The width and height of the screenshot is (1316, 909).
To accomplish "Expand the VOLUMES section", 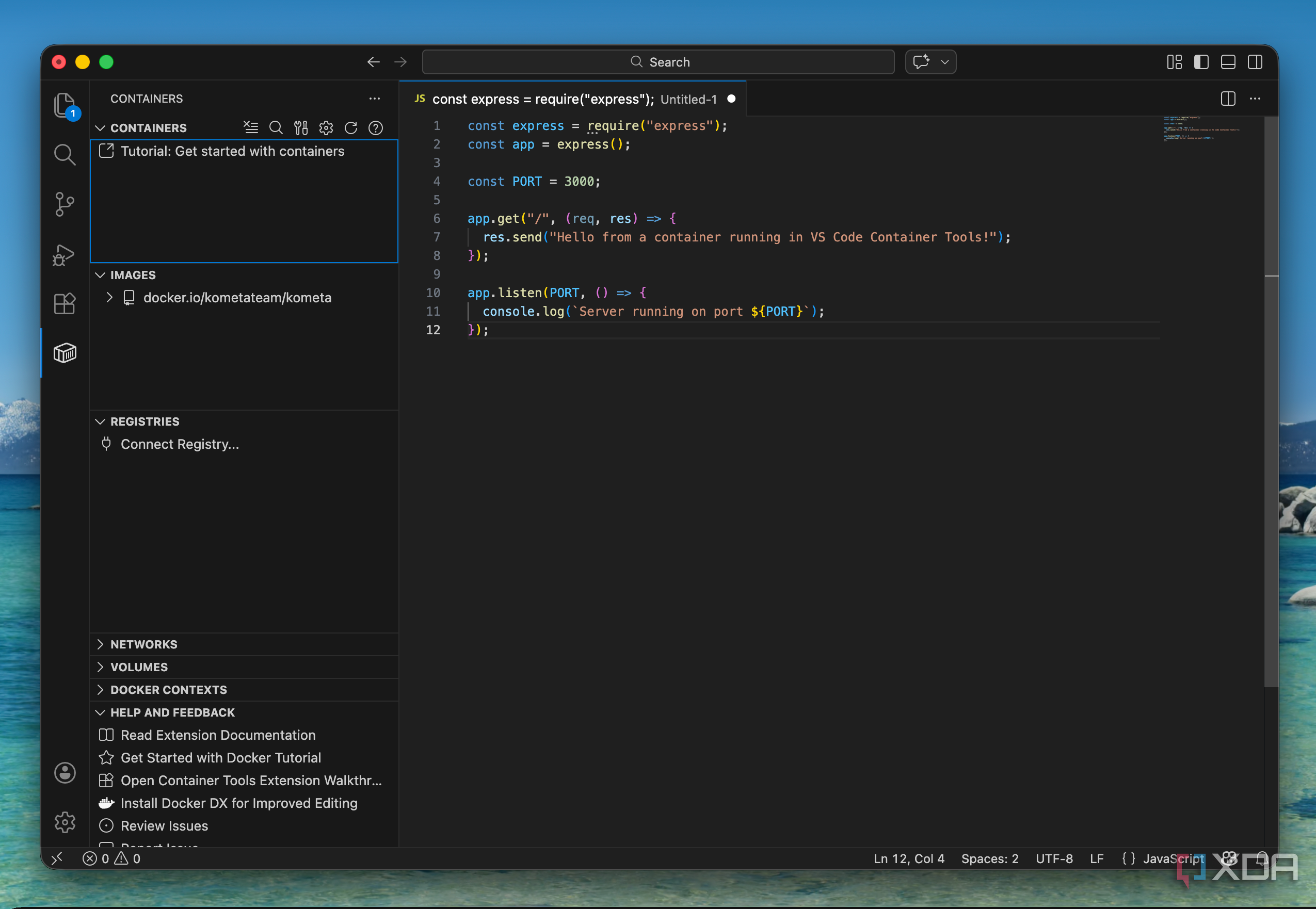I will click(x=100, y=667).
